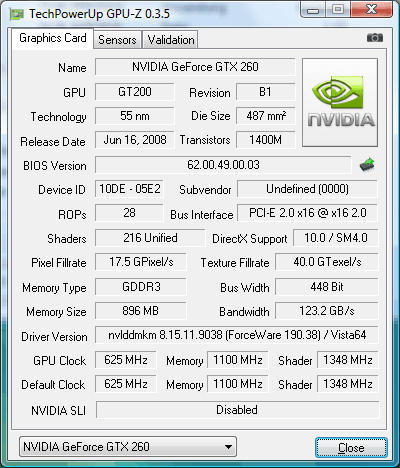Screen dimensions: 400x468
Task: Click the "Default Clock" label
Action: click(53, 385)
